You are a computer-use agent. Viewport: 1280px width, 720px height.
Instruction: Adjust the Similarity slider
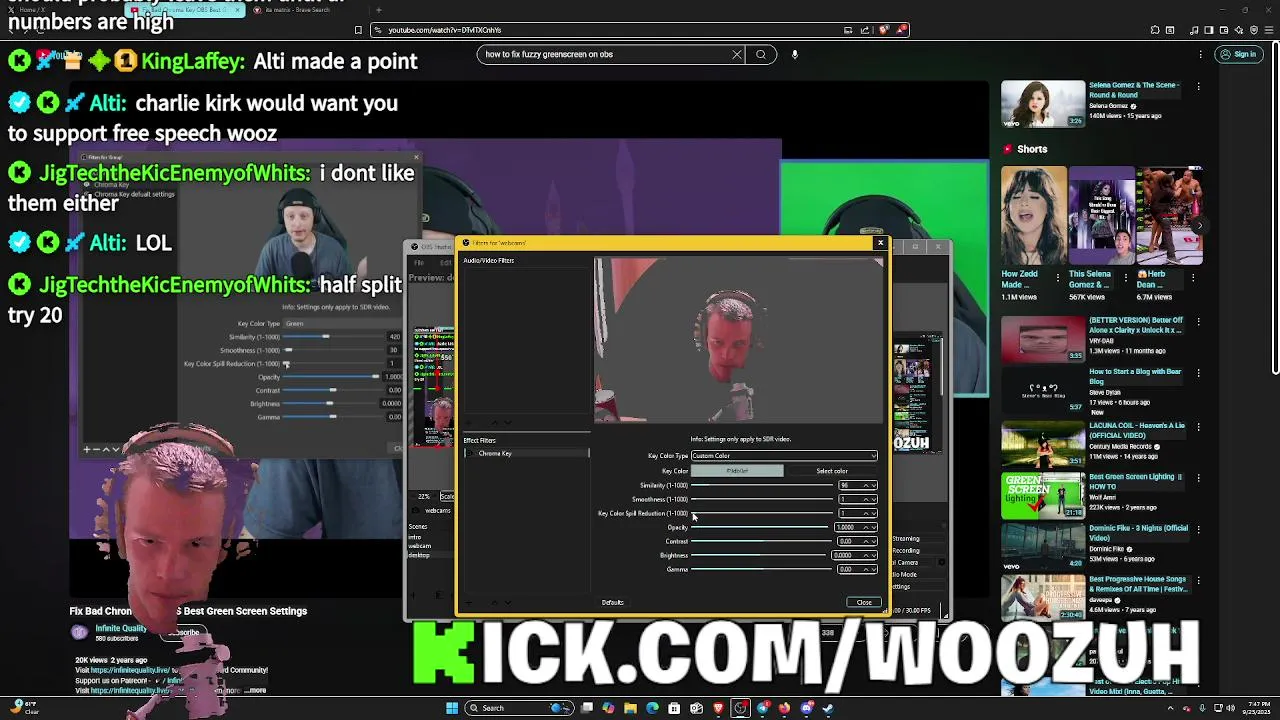pyautogui.click(x=762, y=485)
